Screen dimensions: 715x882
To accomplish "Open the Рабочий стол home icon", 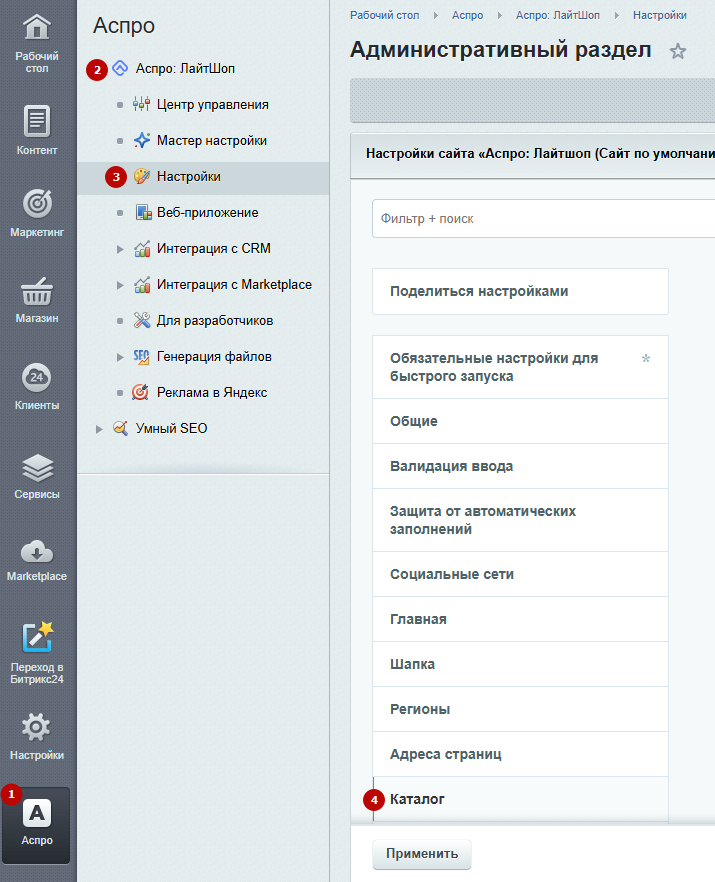I will coord(37,28).
